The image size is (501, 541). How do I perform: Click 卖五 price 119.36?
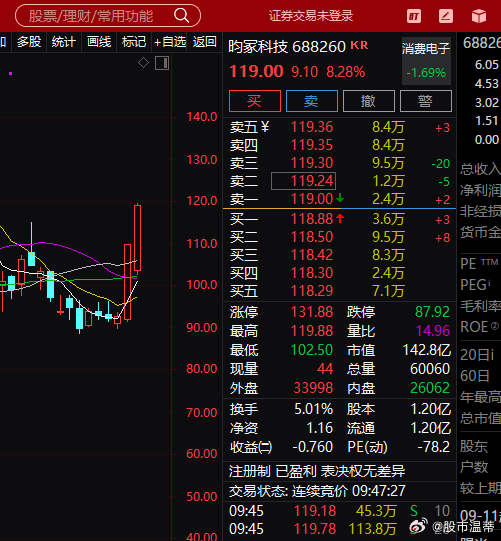(312, 127)
